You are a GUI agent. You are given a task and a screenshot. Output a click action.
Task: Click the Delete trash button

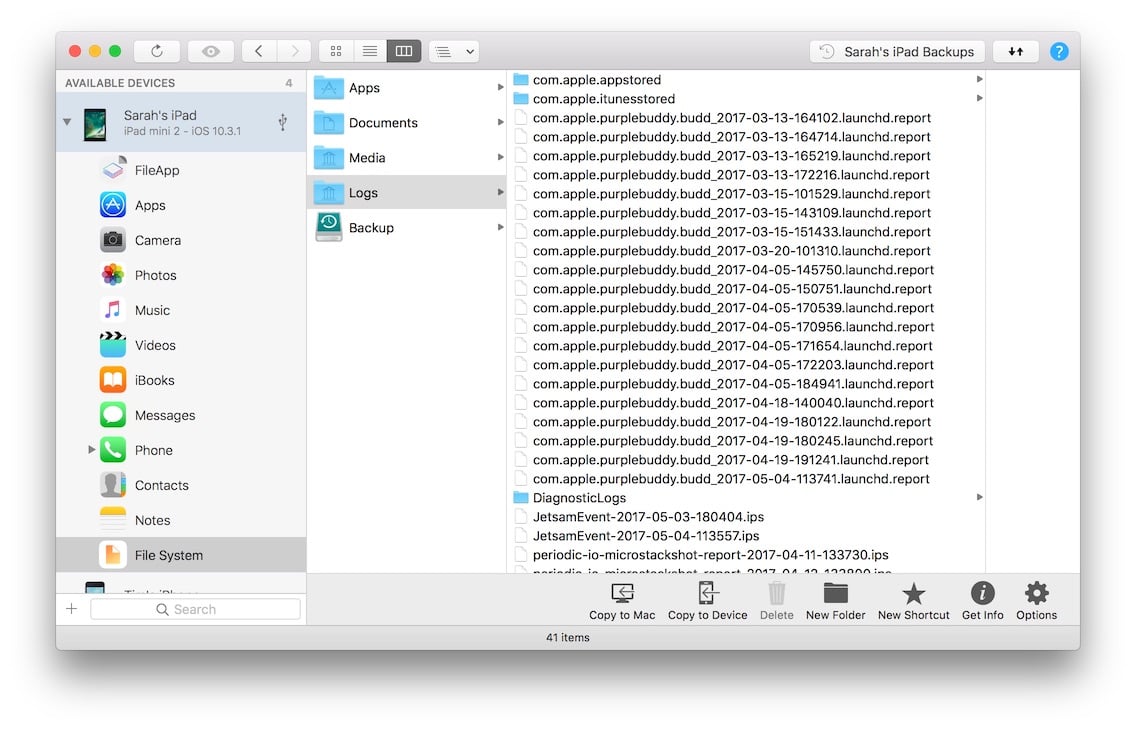[x=776, y=601]
